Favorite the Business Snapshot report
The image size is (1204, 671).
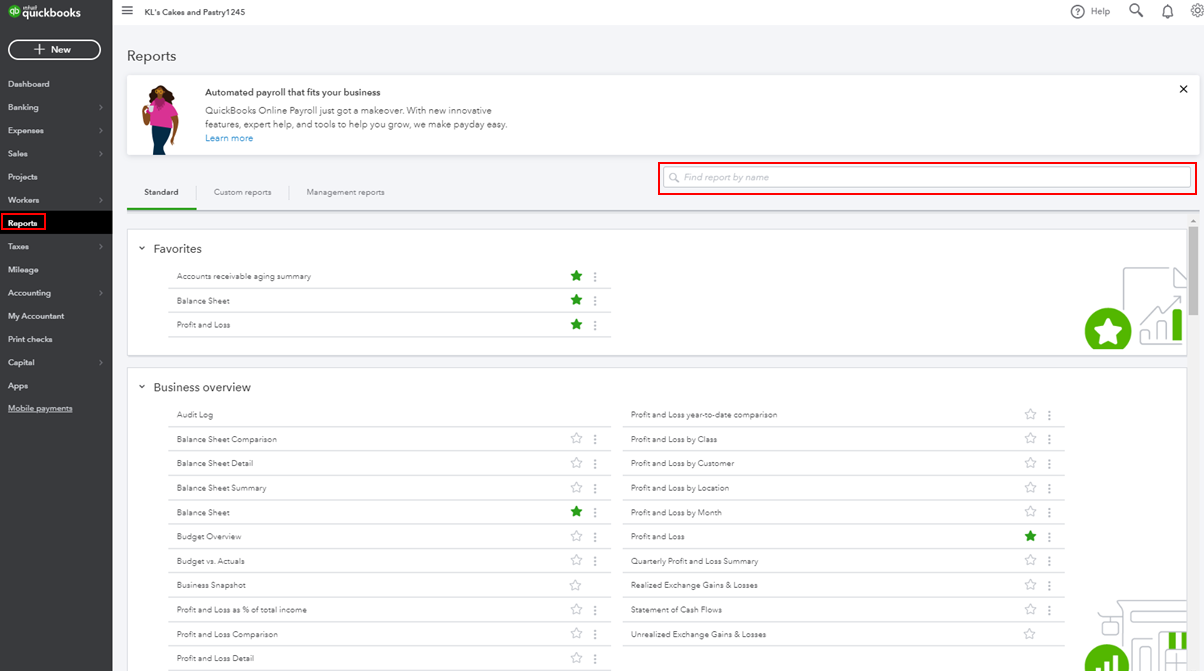(576, 585)
